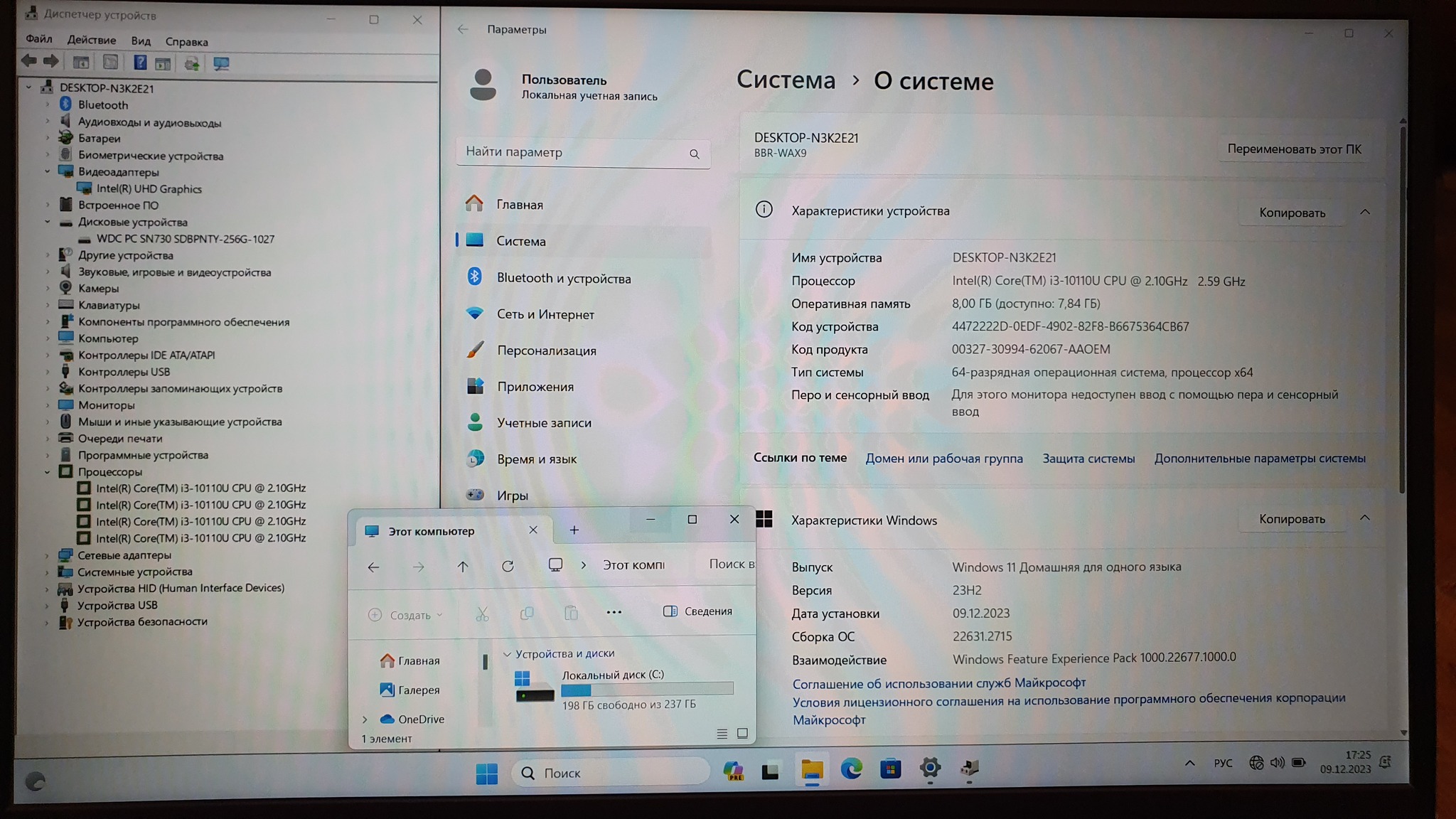Open Microsoft Edge from the taskbar
Viewport: 1456px width, 819px height.
click(851, 769)
